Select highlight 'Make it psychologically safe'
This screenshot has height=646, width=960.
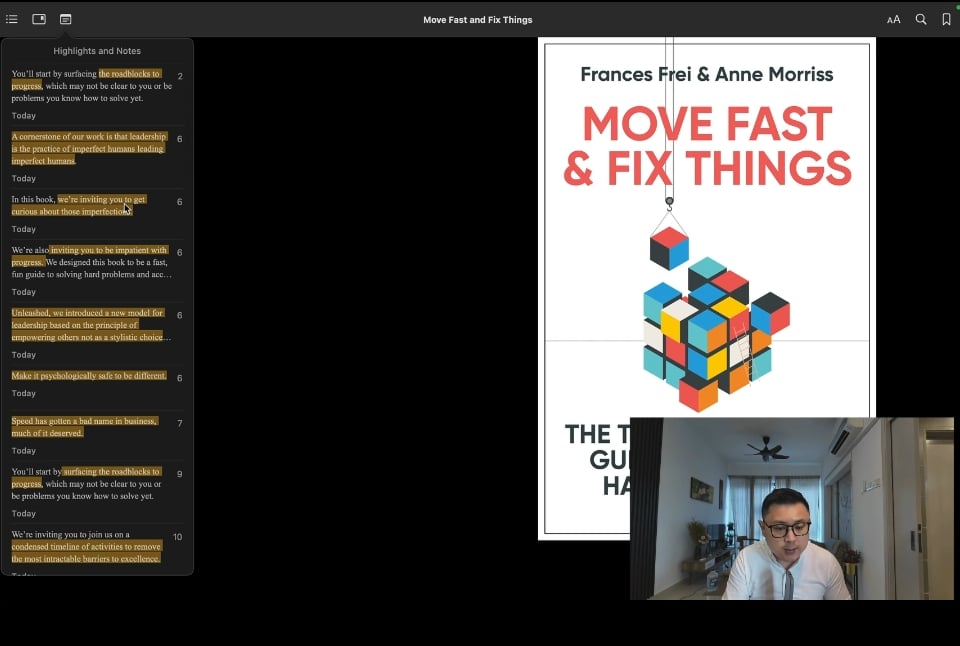pyautogui.click(x=97, y=383)
